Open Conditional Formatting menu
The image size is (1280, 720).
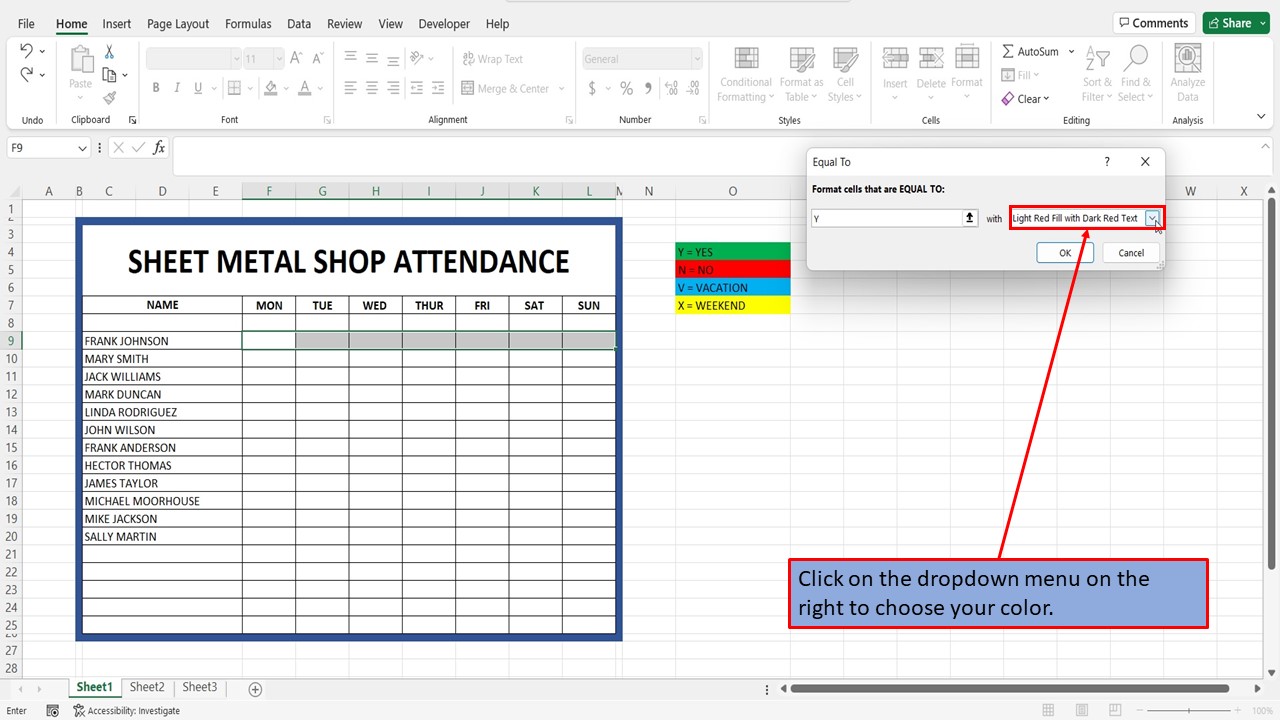click(746, 74)
